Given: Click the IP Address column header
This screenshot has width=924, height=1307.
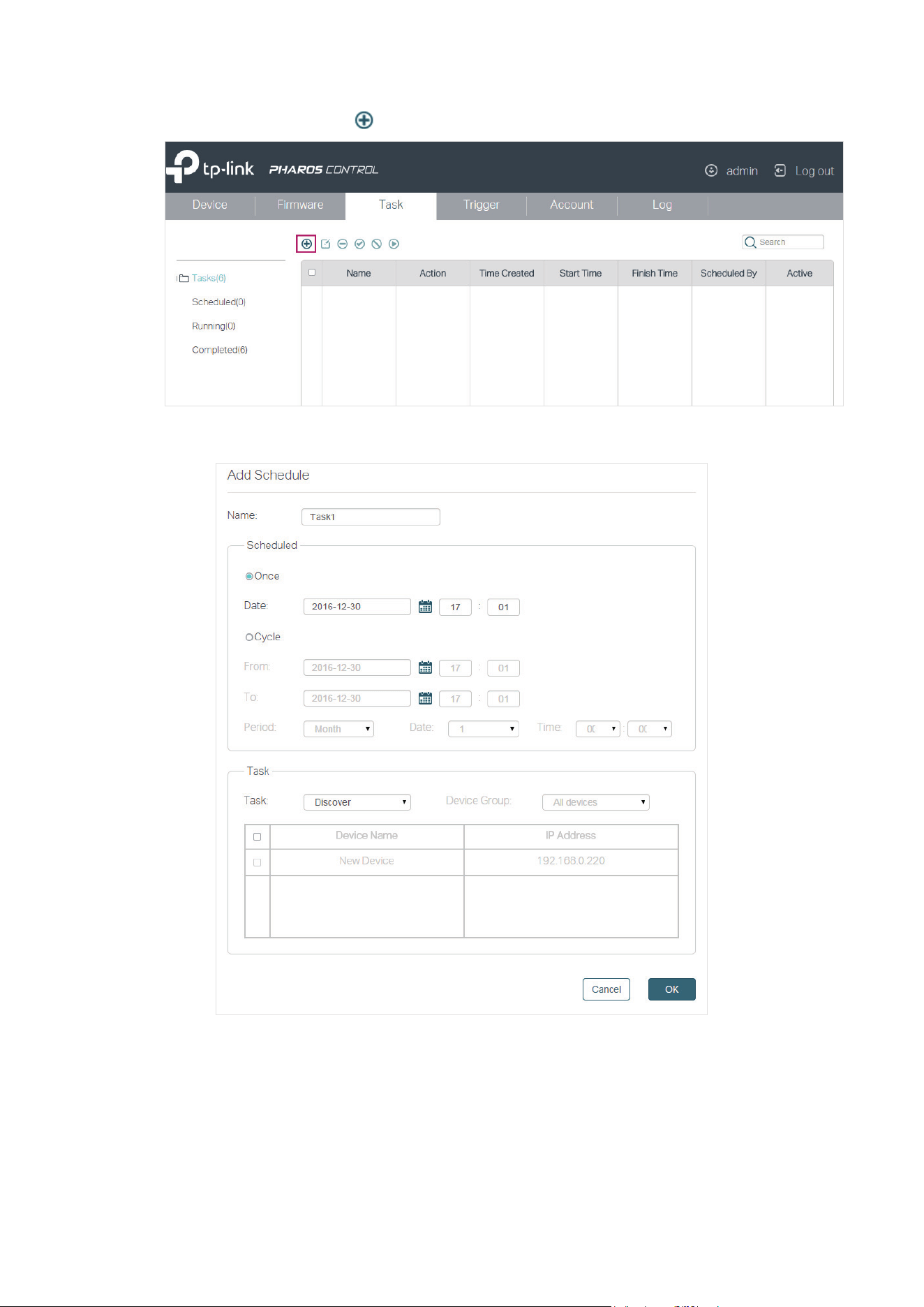Looking at the screenshot, I should point(571,836).
